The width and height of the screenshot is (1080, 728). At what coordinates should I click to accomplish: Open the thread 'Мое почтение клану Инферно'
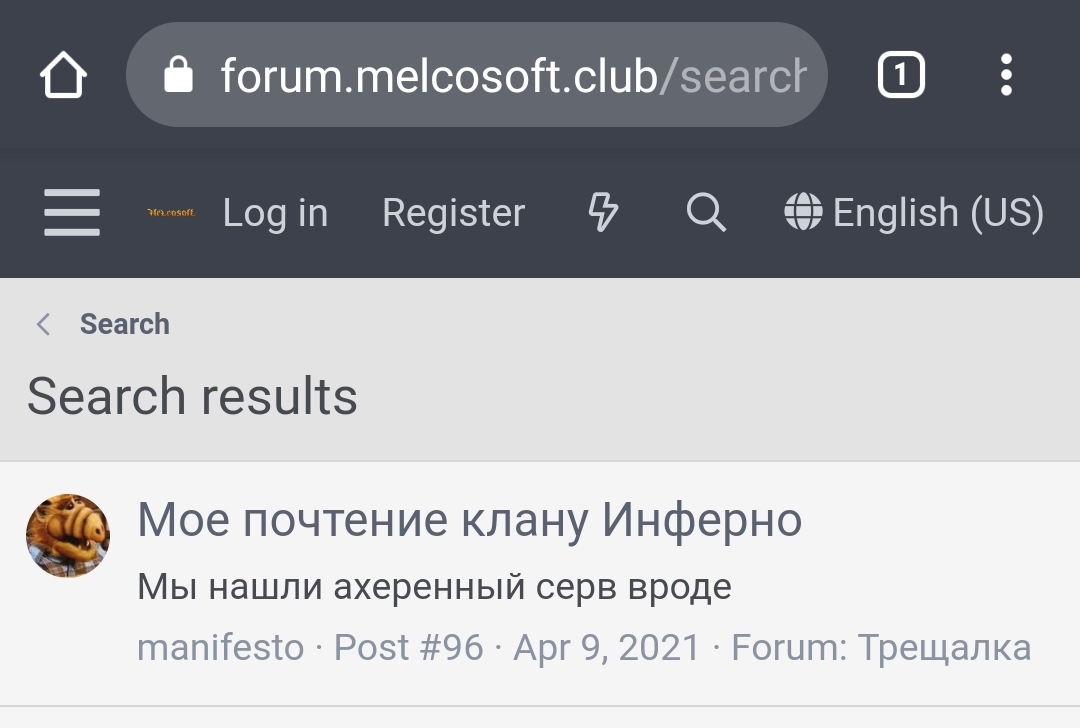click(x=470, y=520)
